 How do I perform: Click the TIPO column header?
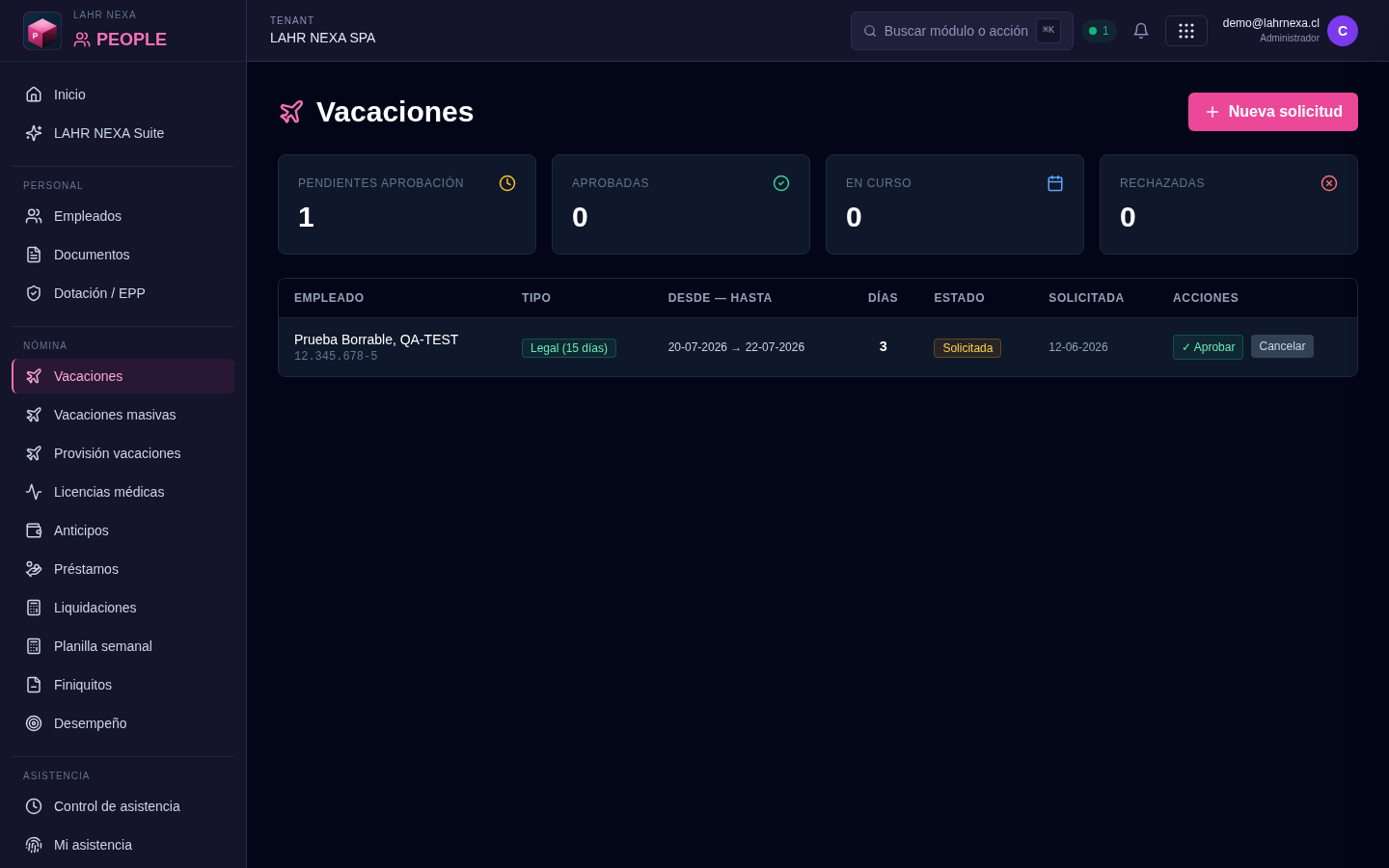(x=536, y=298)
